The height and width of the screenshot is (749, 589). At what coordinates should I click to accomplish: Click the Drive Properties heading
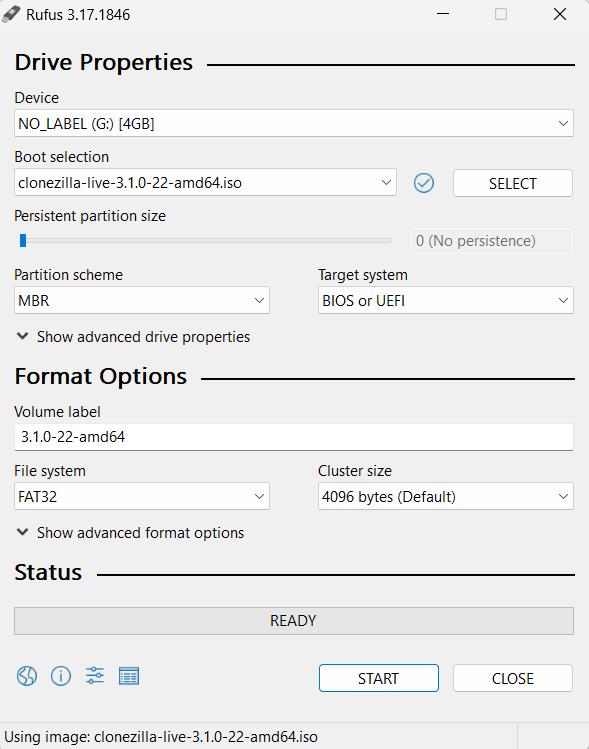pyautogui.click(x=104, y=63)
